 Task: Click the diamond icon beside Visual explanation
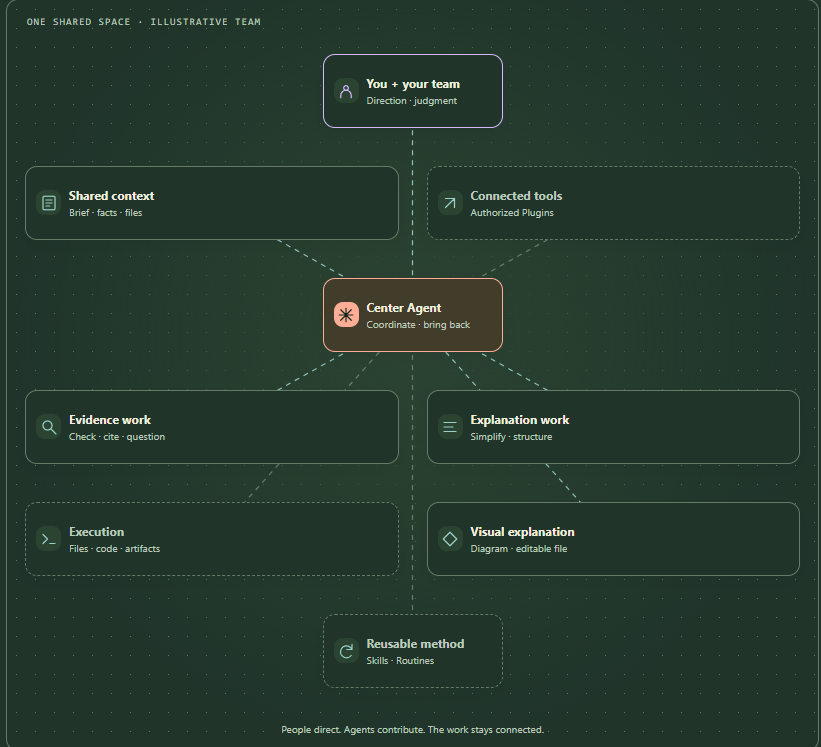click(x=450, y=539)
